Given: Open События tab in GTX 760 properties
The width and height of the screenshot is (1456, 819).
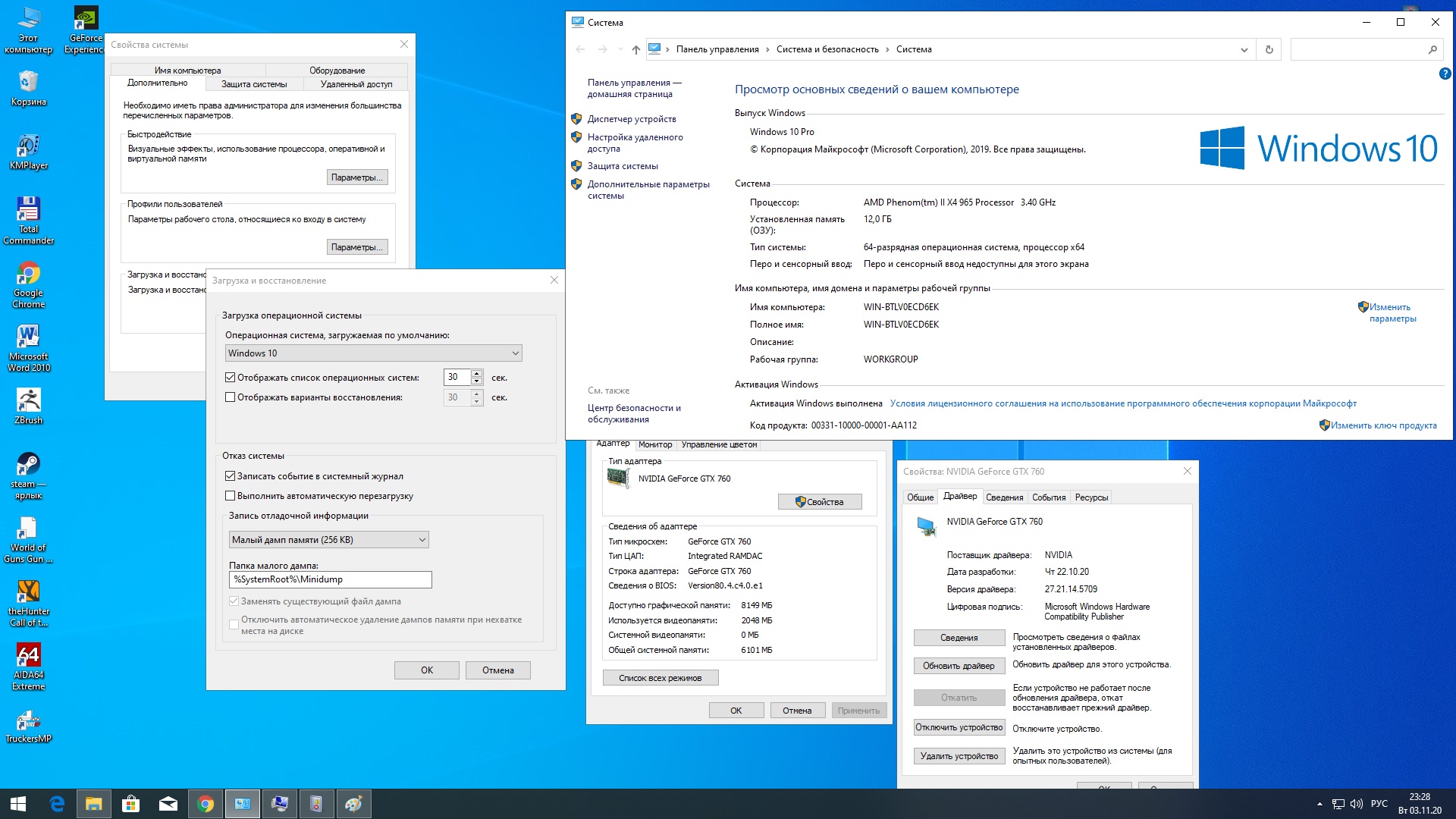Looking at the screenshot, I should coord(1049,497).
